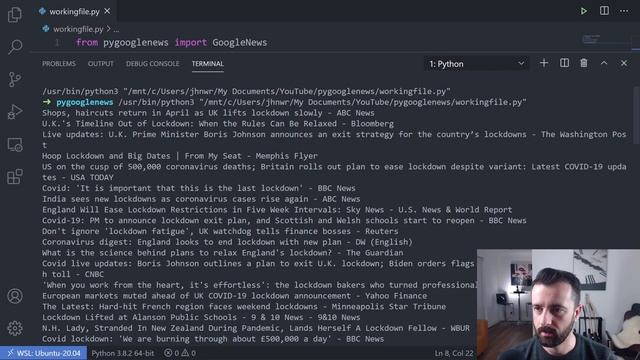The image size is (640, 360).
Task: Click the 'Coronavirus digest' DW (English) line
Action: [x=227, y=242]
